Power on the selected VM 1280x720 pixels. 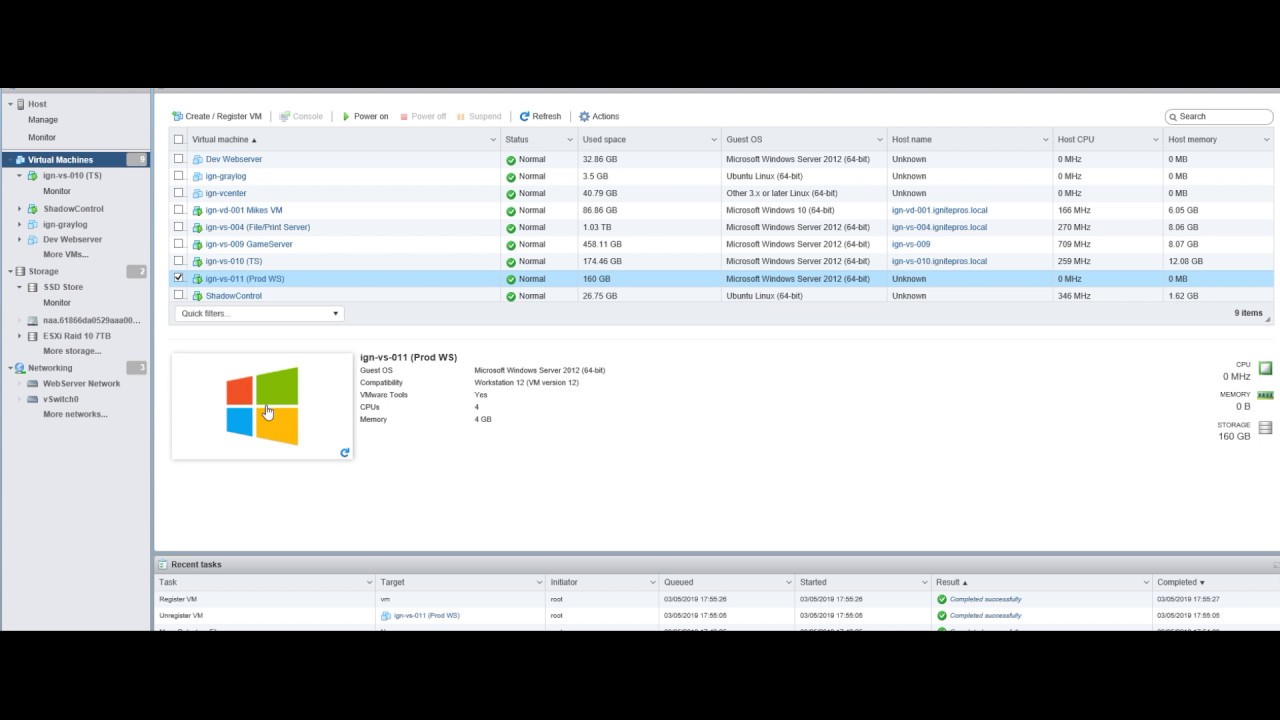click(x=365, y=116)
